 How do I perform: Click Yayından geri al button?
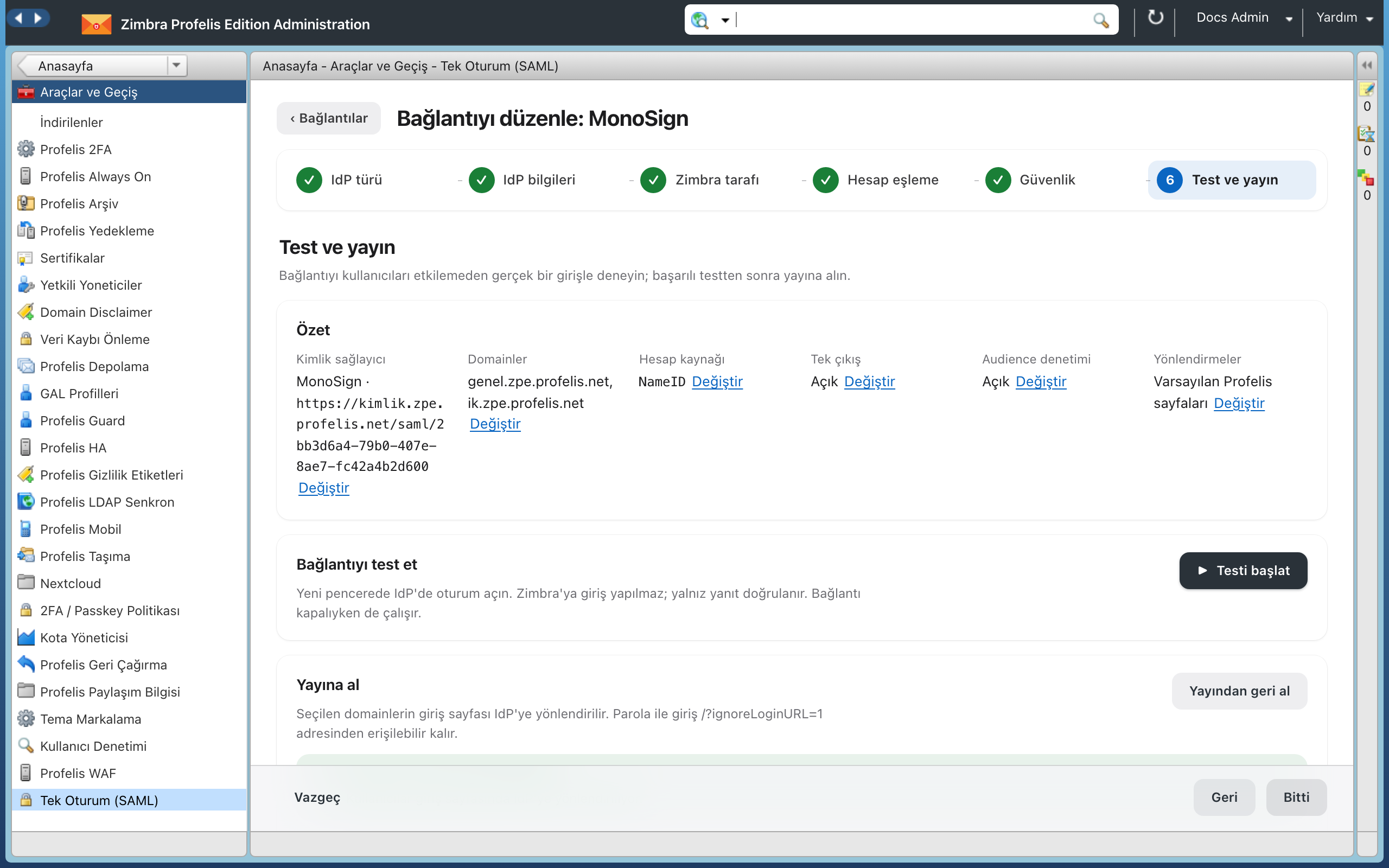[x=1239, y=691]
